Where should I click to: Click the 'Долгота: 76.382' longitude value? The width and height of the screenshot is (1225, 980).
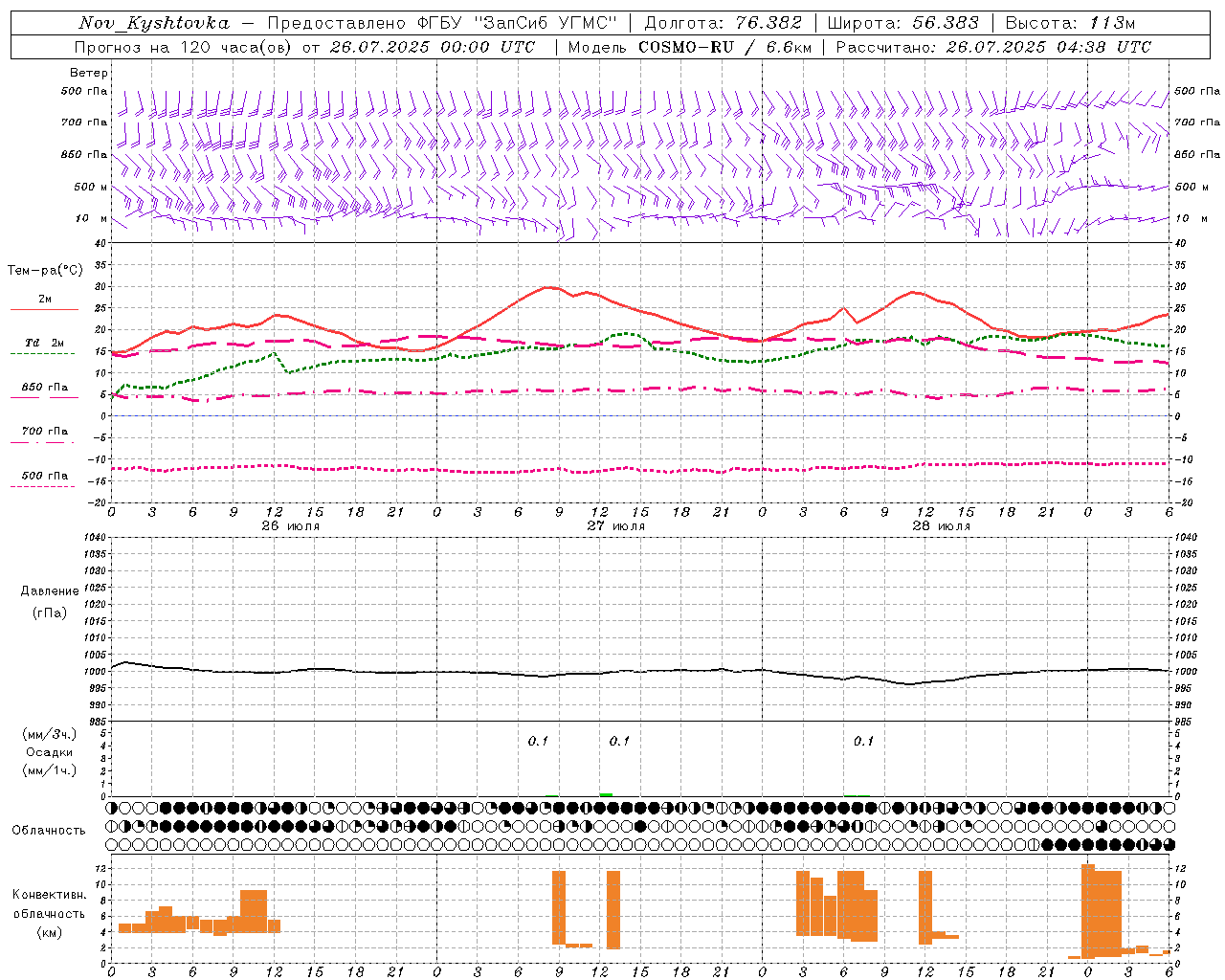[x=724, y=23]
